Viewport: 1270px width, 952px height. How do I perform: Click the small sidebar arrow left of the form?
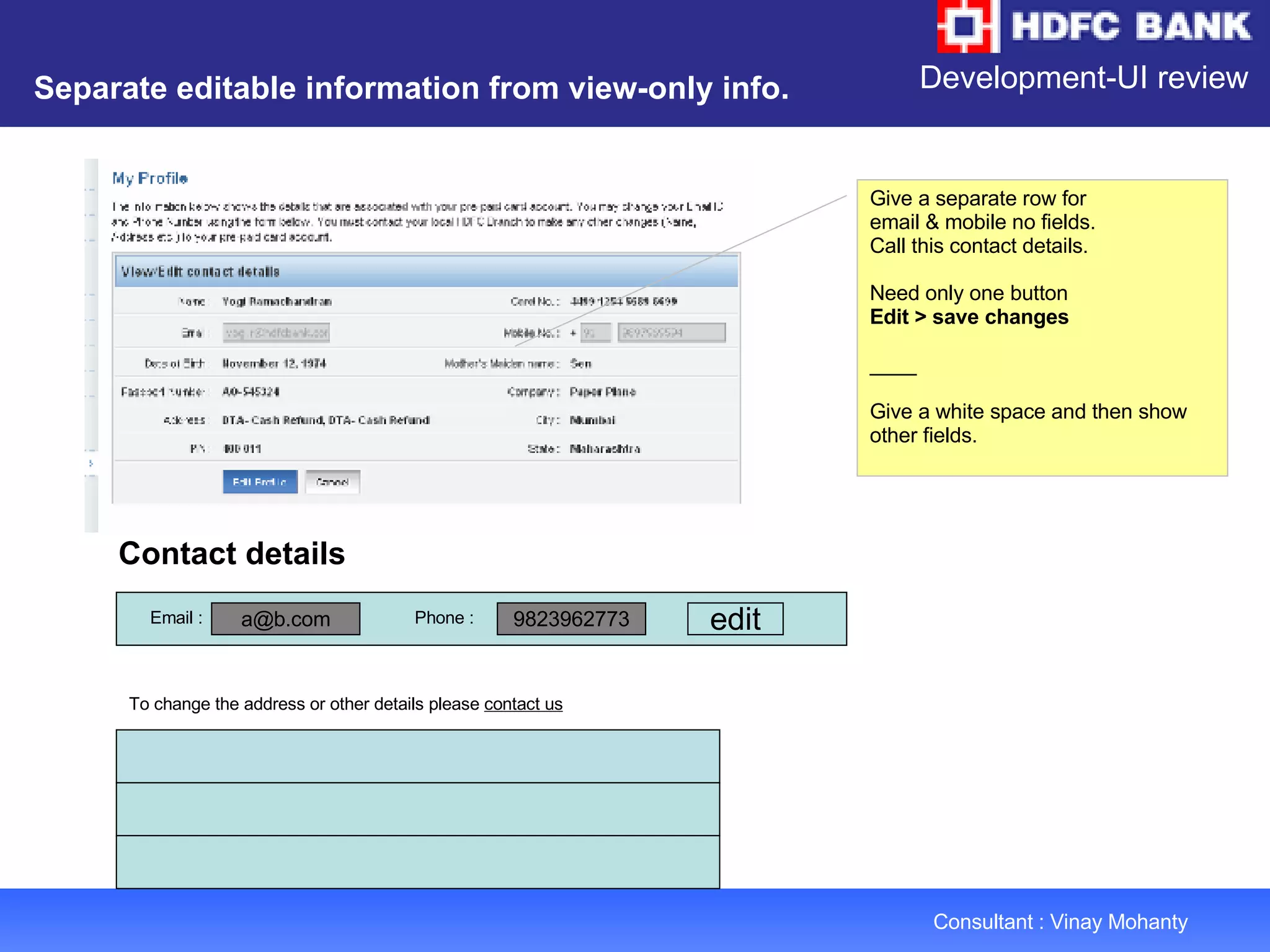tap(91, 463)
